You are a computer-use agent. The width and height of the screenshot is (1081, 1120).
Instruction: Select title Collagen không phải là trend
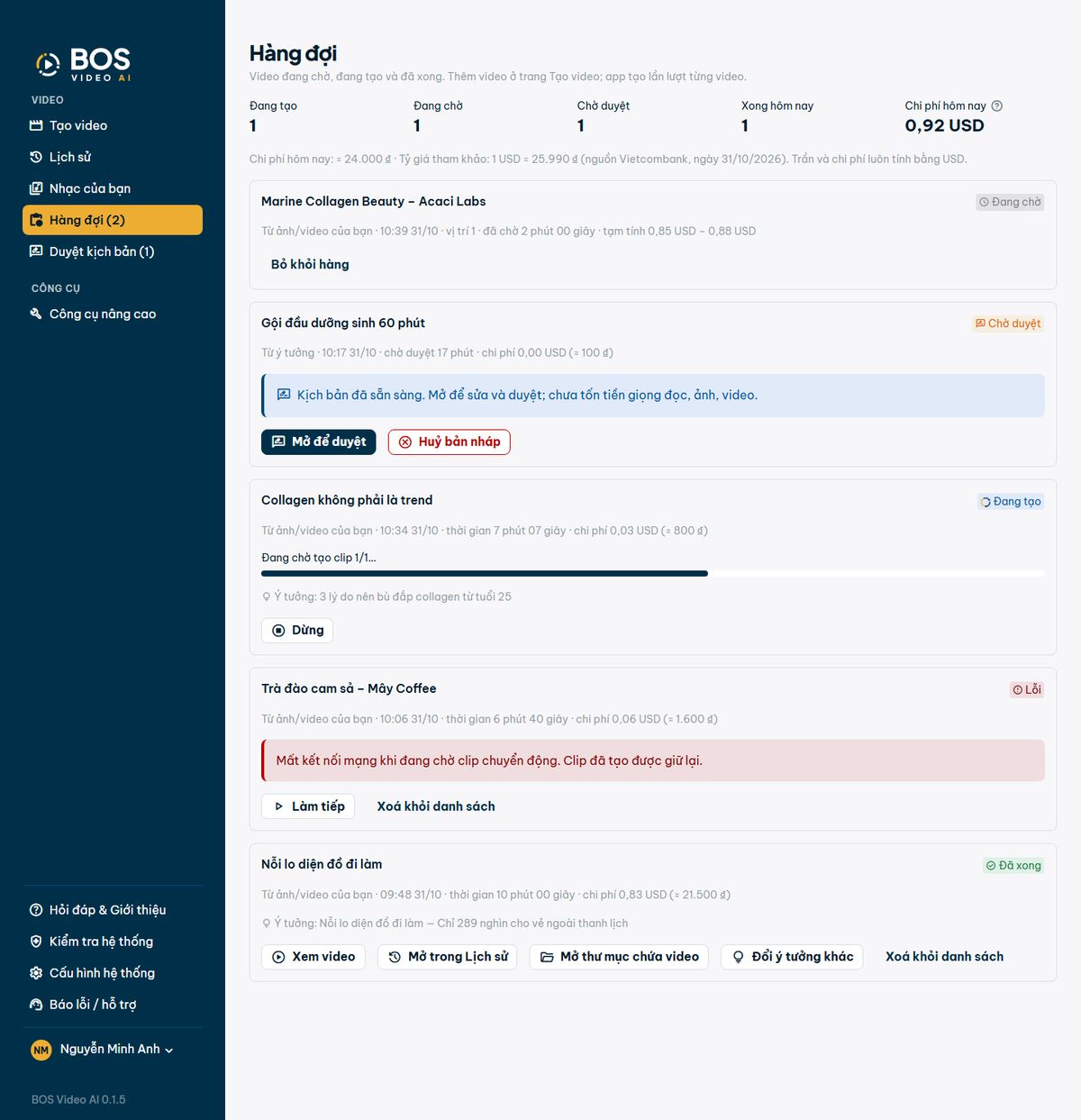(347, 500)
